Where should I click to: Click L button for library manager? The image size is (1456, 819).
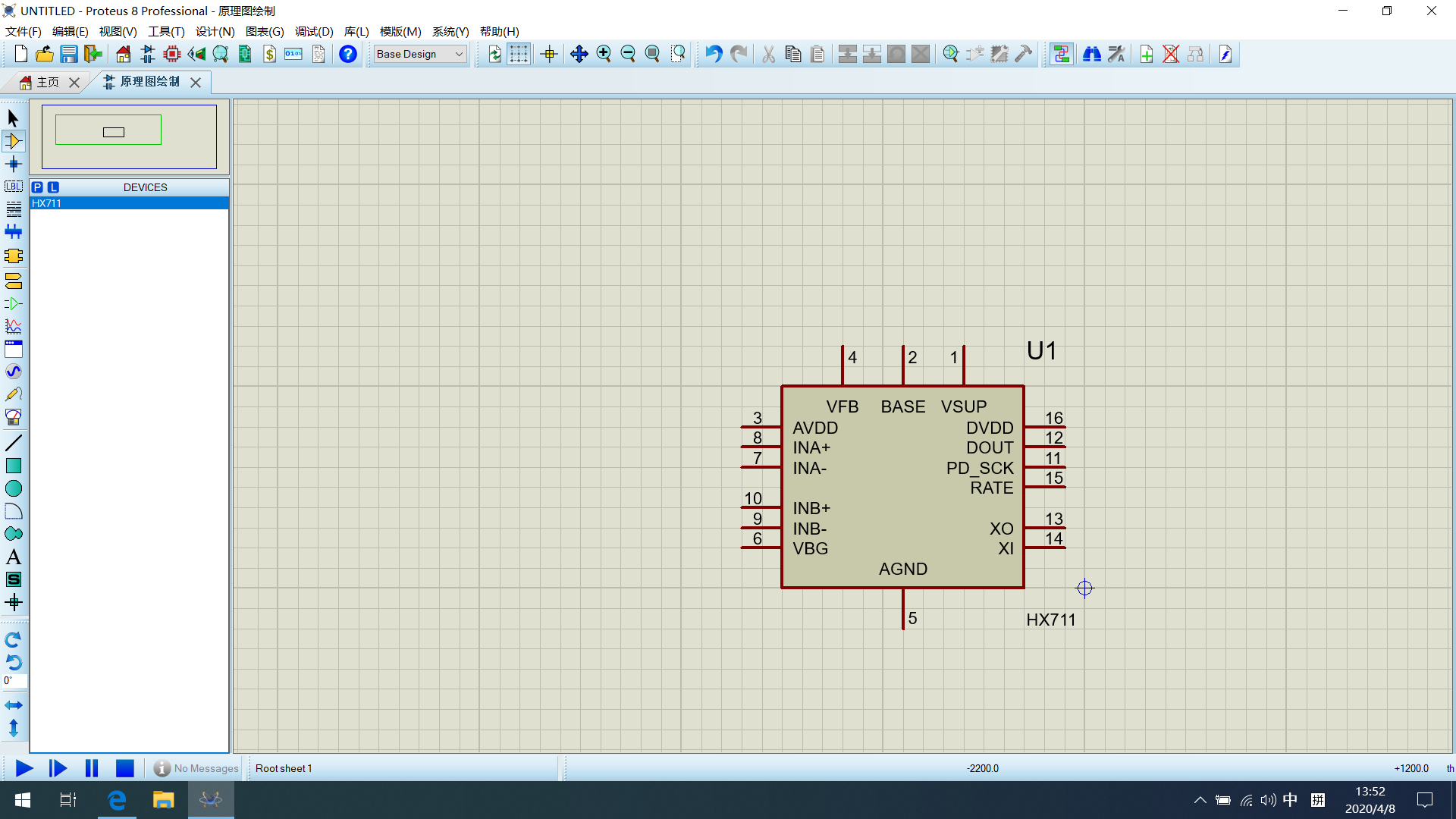tap(53, 187)
